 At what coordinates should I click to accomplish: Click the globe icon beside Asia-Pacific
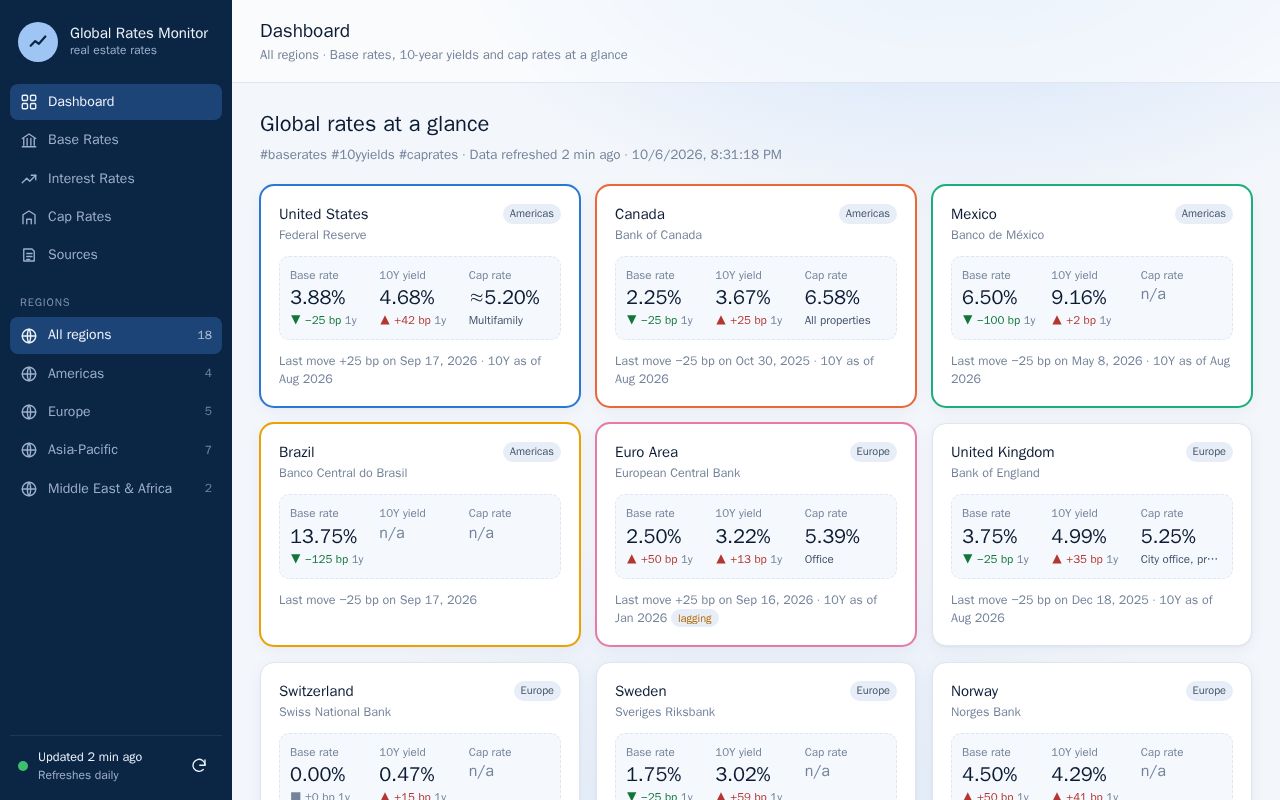[x=29, y=450]
